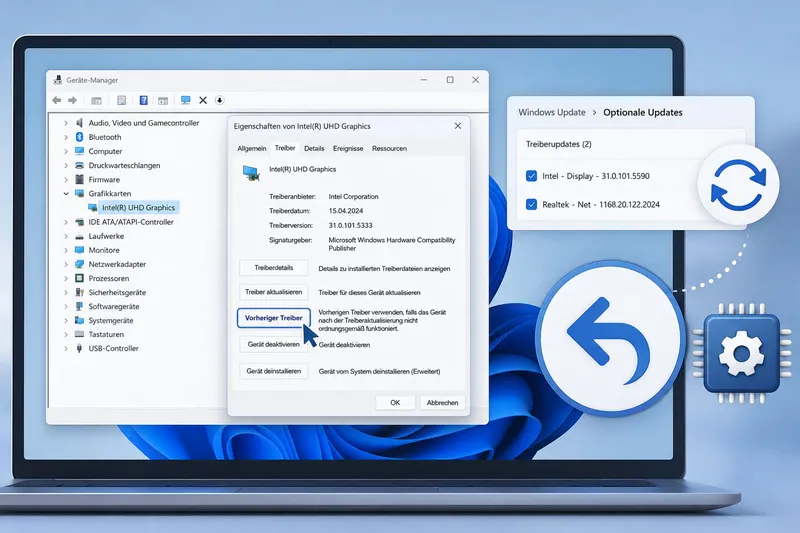800x533 pixels.
Task: Toggle the Intel - Display 31.0.101.5590 checkbox
Action: click(x=531, y=176)
